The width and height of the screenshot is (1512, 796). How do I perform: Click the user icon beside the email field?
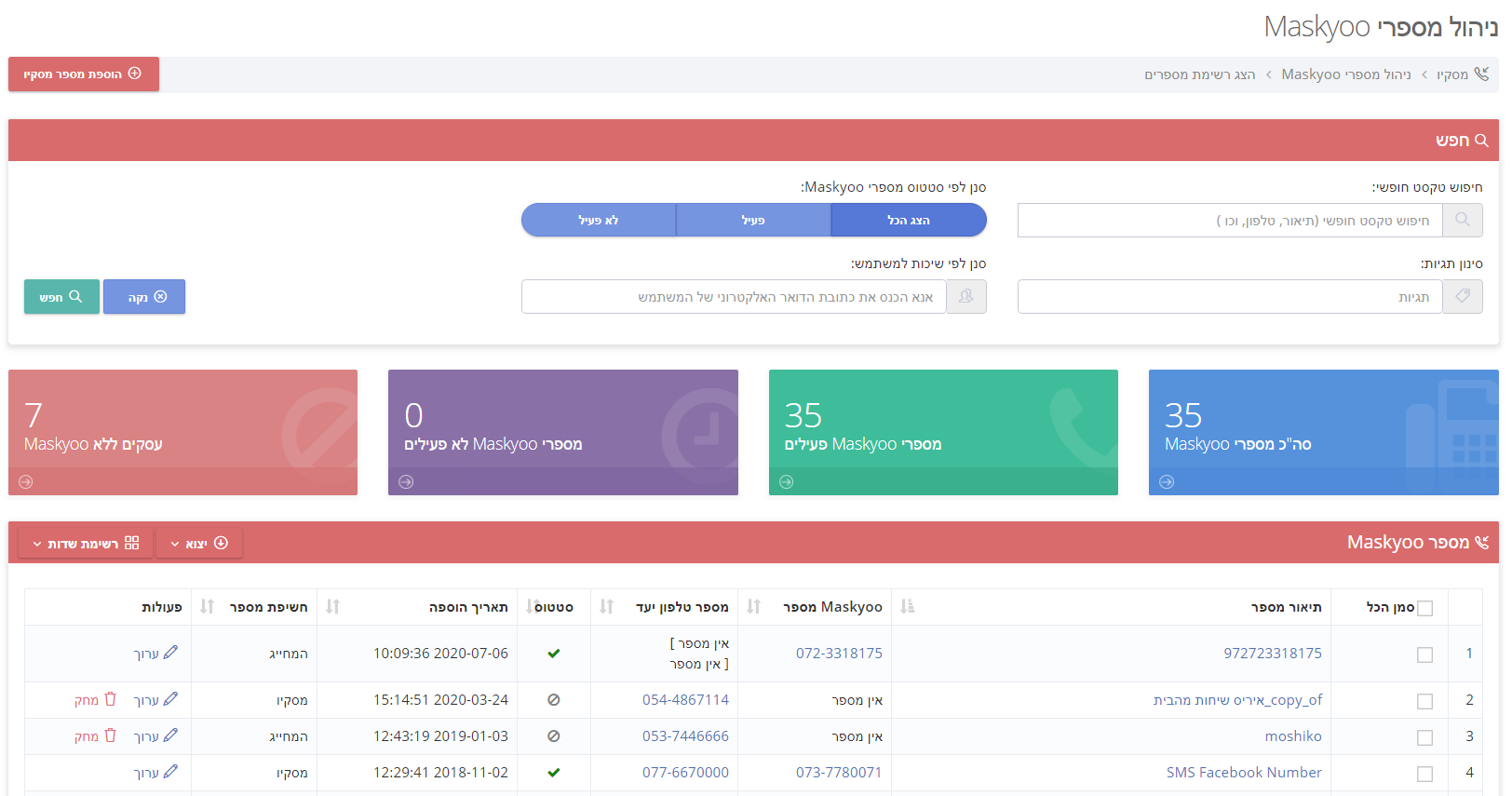pyautogui.click(x=966, y=297)
